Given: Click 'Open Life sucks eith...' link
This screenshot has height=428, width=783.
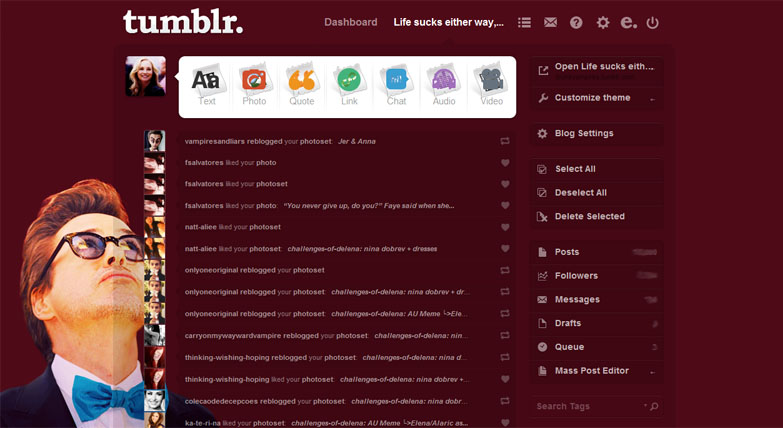Looking at the screenshot, I should 597,70.
